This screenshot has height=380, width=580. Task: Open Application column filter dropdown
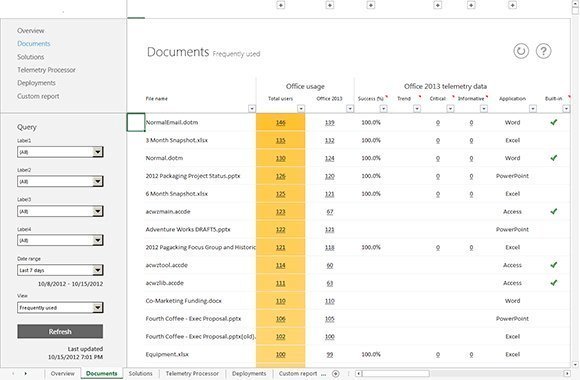click(x=533, y=108)
